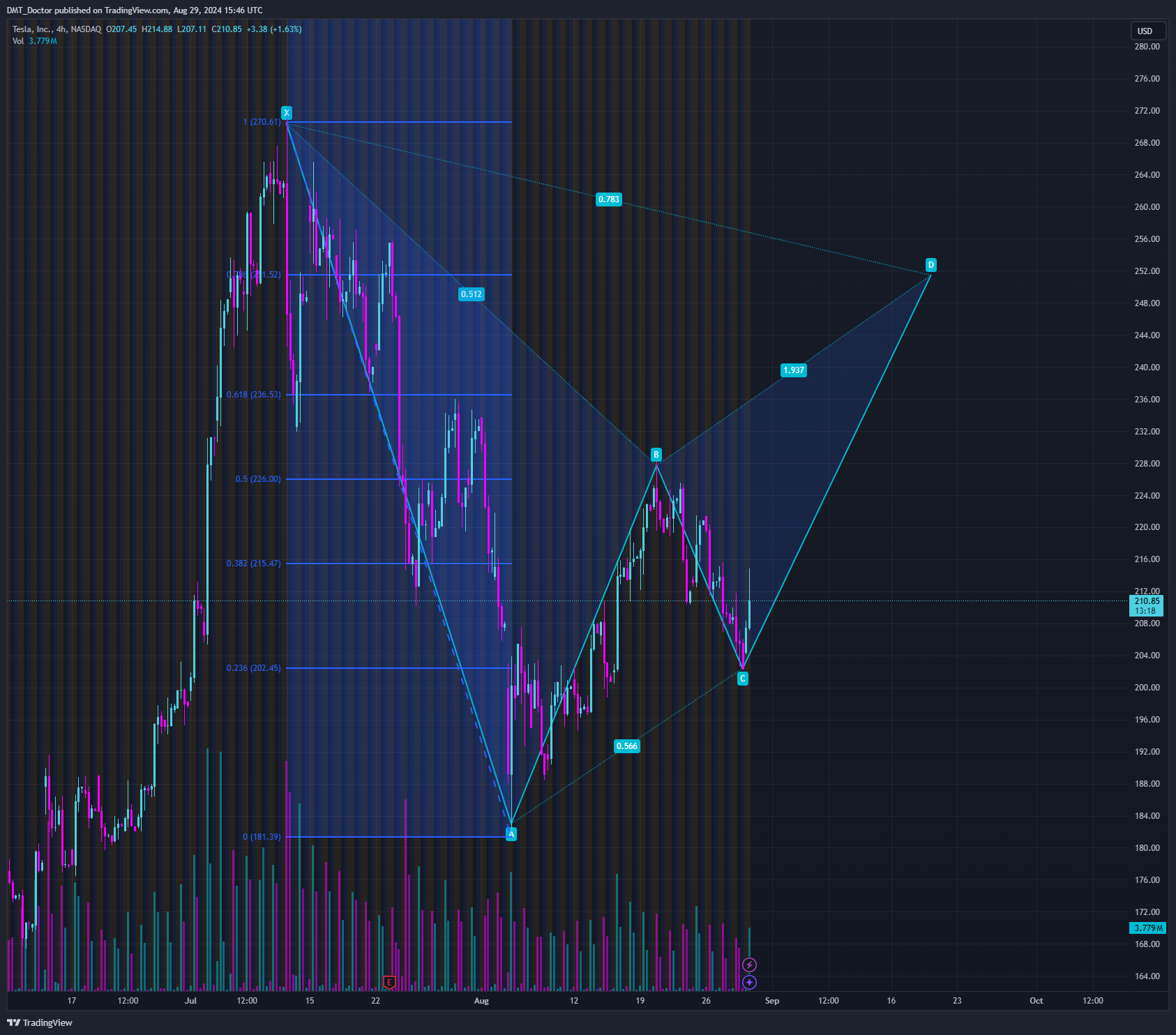Click the 0 (181.39) Fibonacci level label
Image resolution: width=1176 pixels, height=1035 pixels.
coord(262,837)
